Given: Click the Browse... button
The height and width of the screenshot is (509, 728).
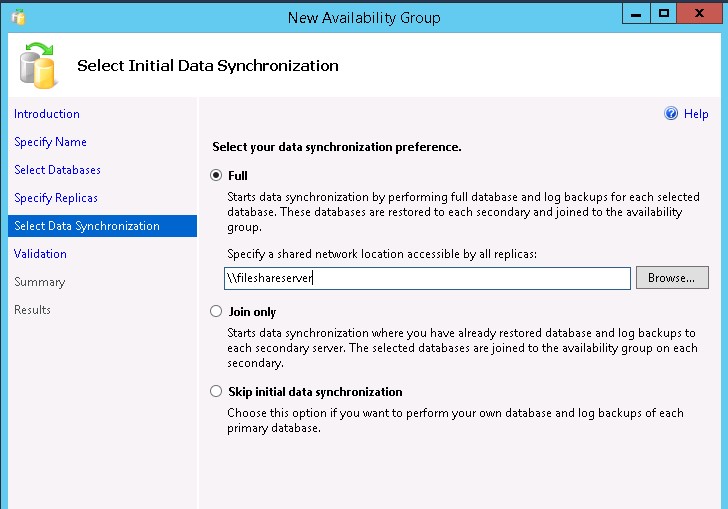Looking at the screenshot, I should 672,278.
